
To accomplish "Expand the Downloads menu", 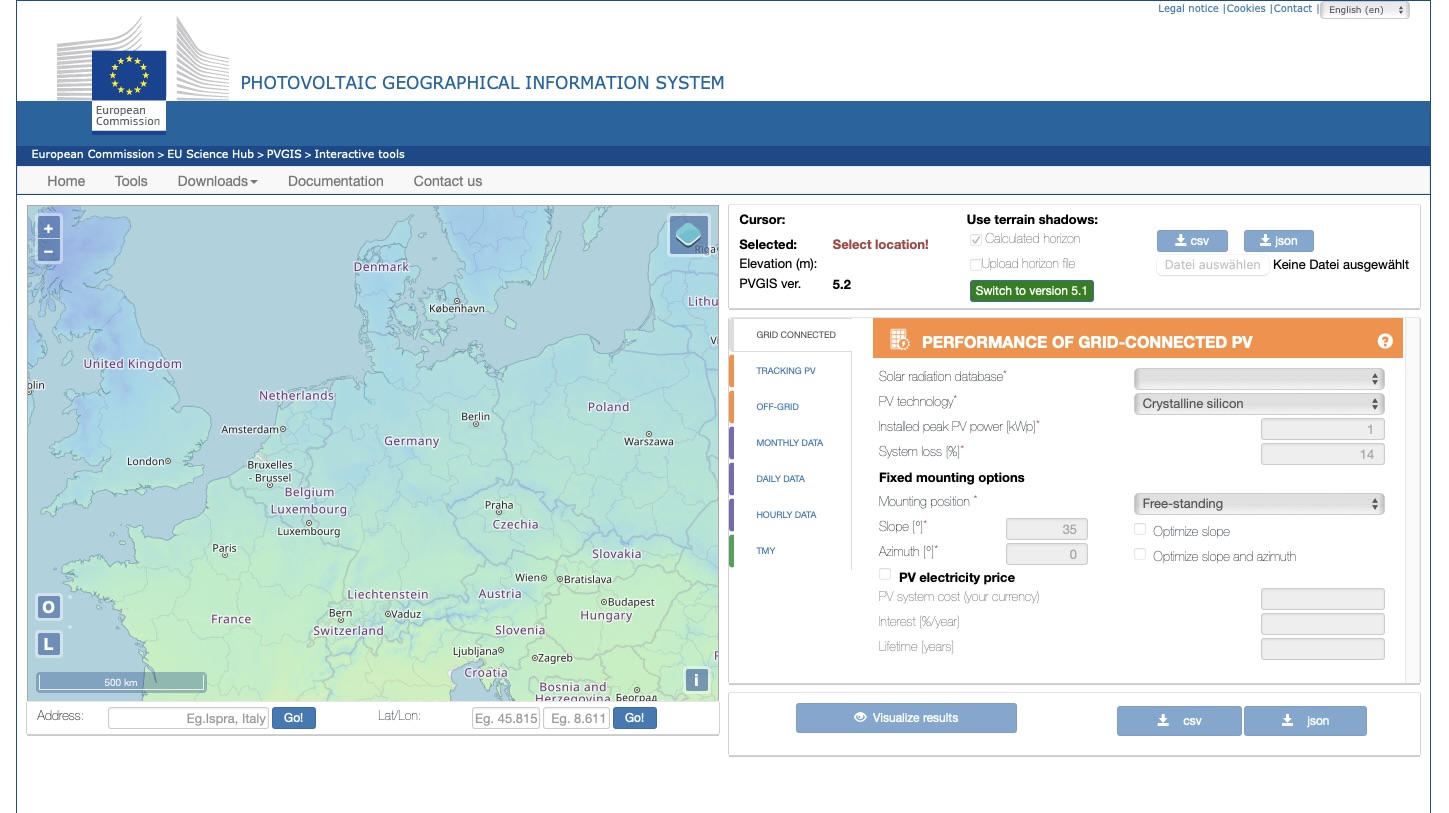I will click(x=217, y=181).
